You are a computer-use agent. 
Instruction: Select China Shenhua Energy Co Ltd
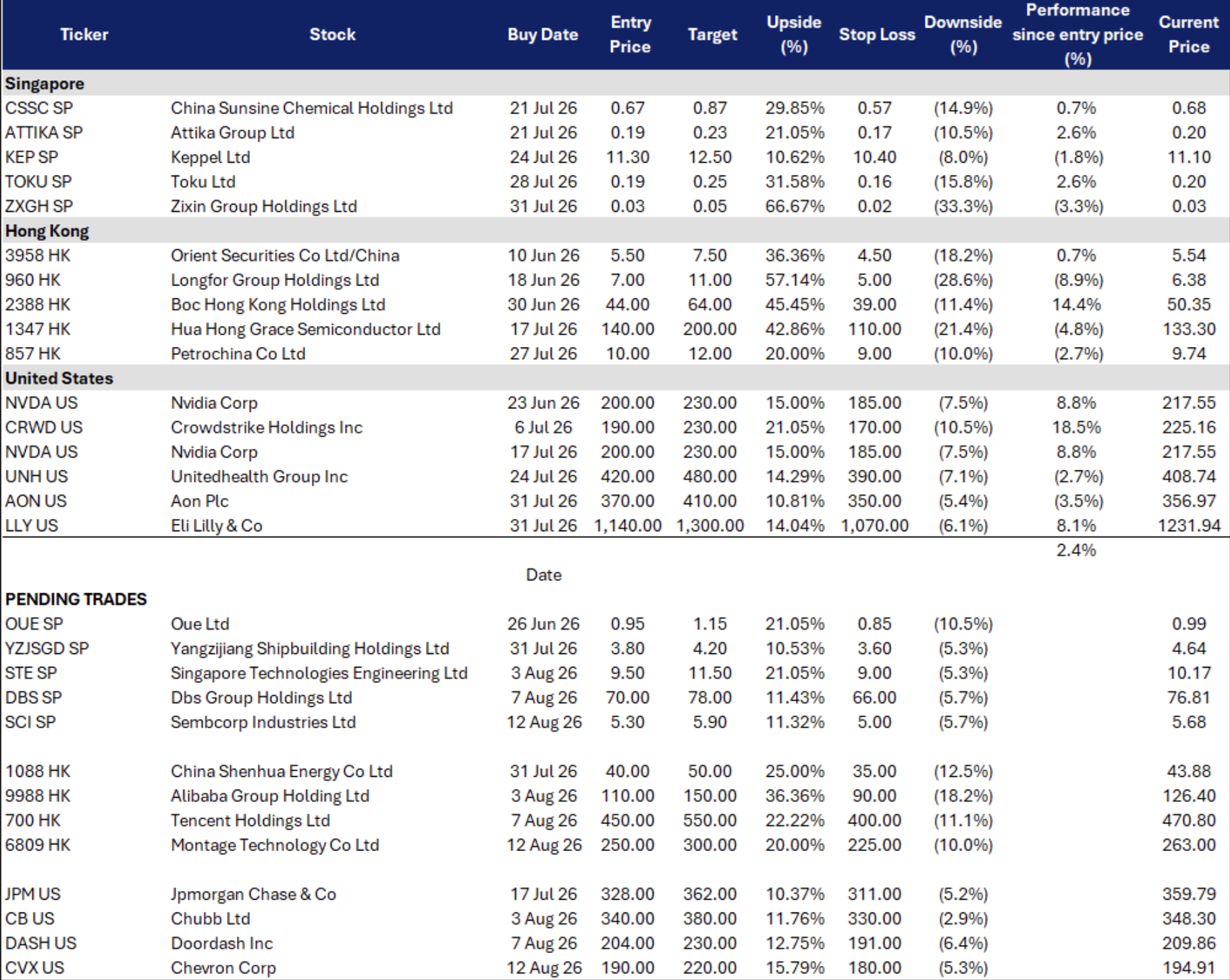coord(282,771)
